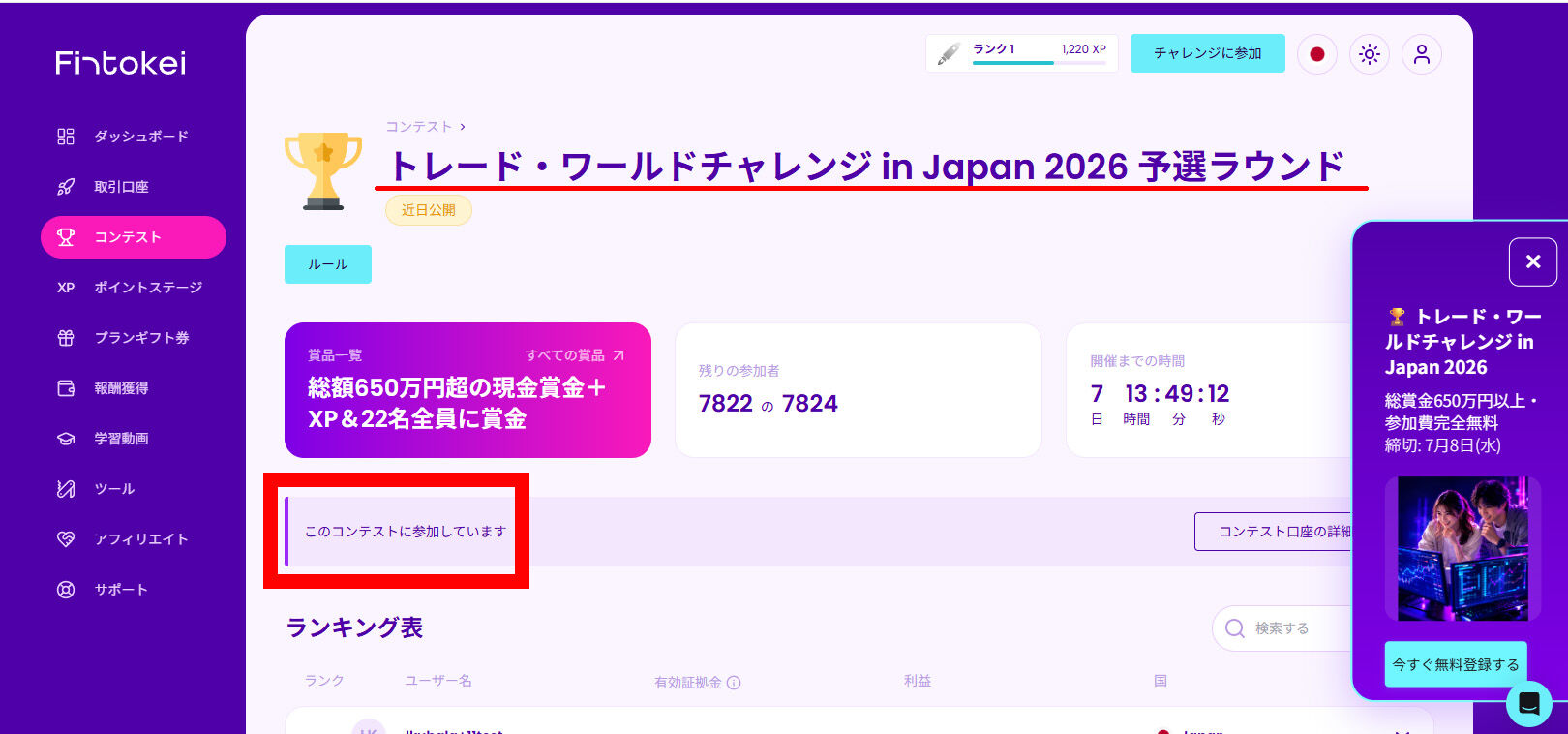
Task: Click the popup promotional traders image
Action: [1463, 548]
